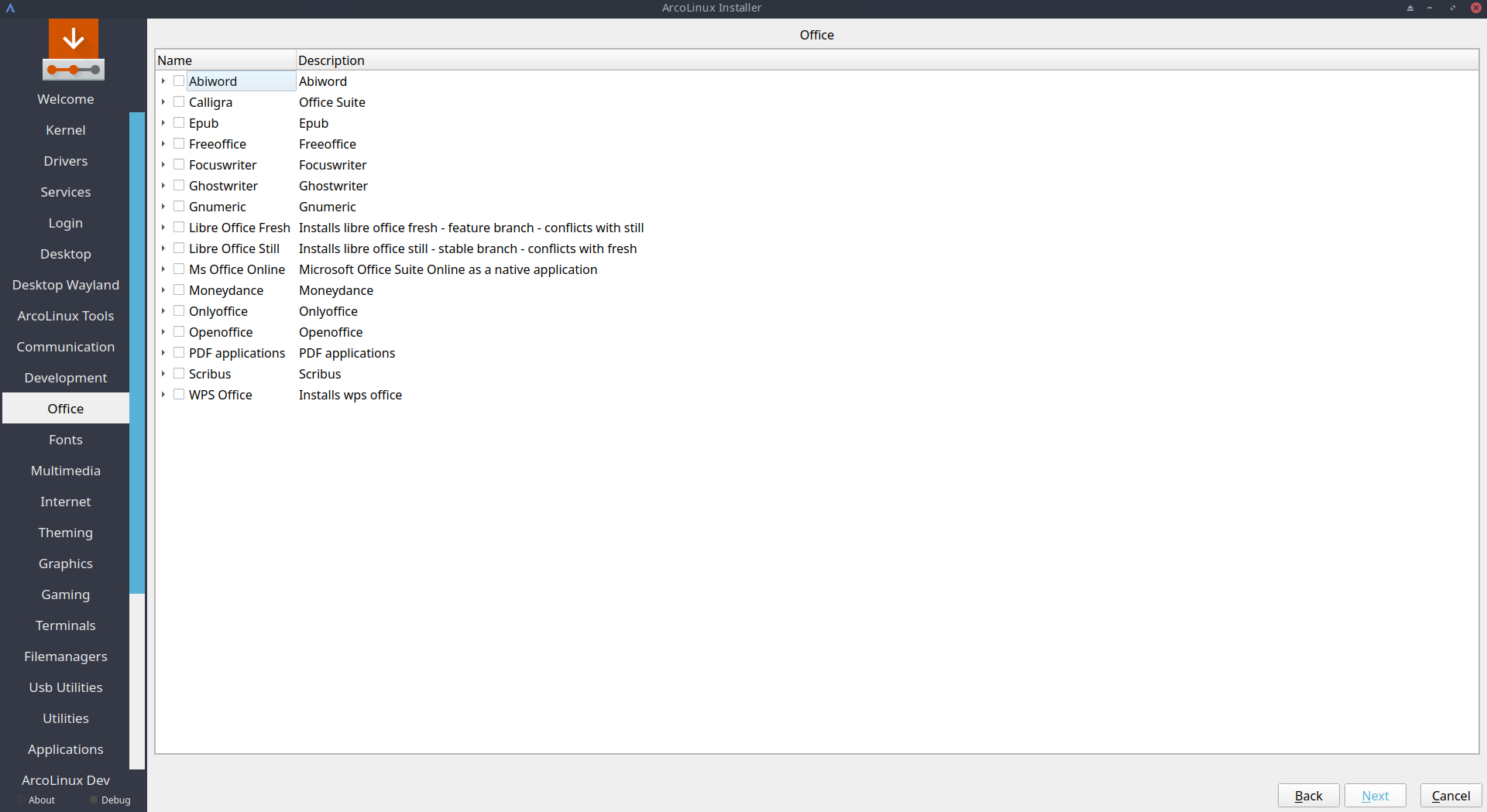The height and width of the screenshot is (812, 1487).
Task: Click the Name column header
Action: 225,60
